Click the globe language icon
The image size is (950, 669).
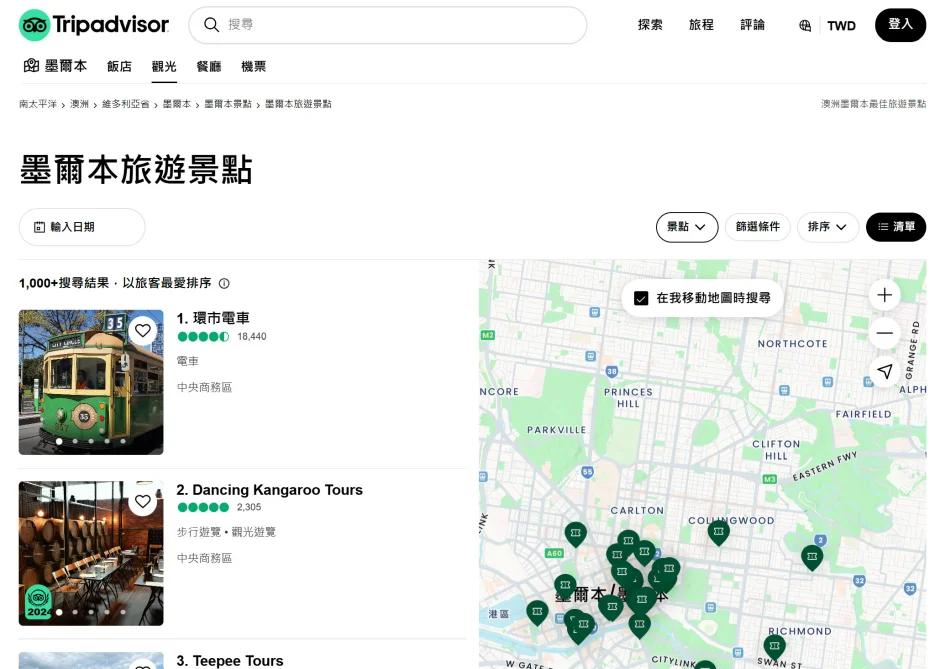805,26
